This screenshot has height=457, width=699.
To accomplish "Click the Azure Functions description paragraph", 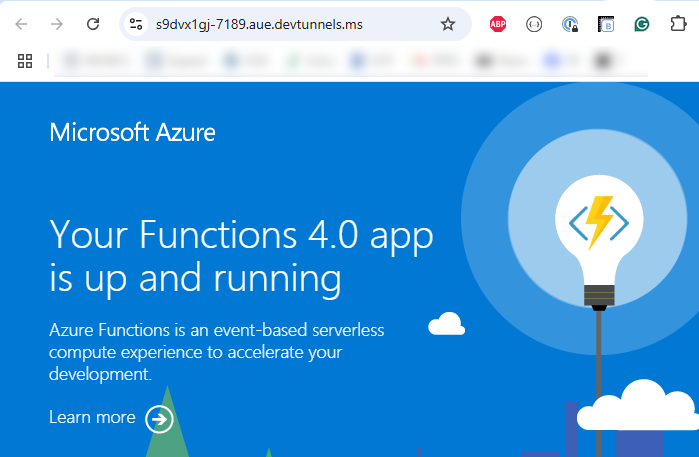I will click(216, 352).
